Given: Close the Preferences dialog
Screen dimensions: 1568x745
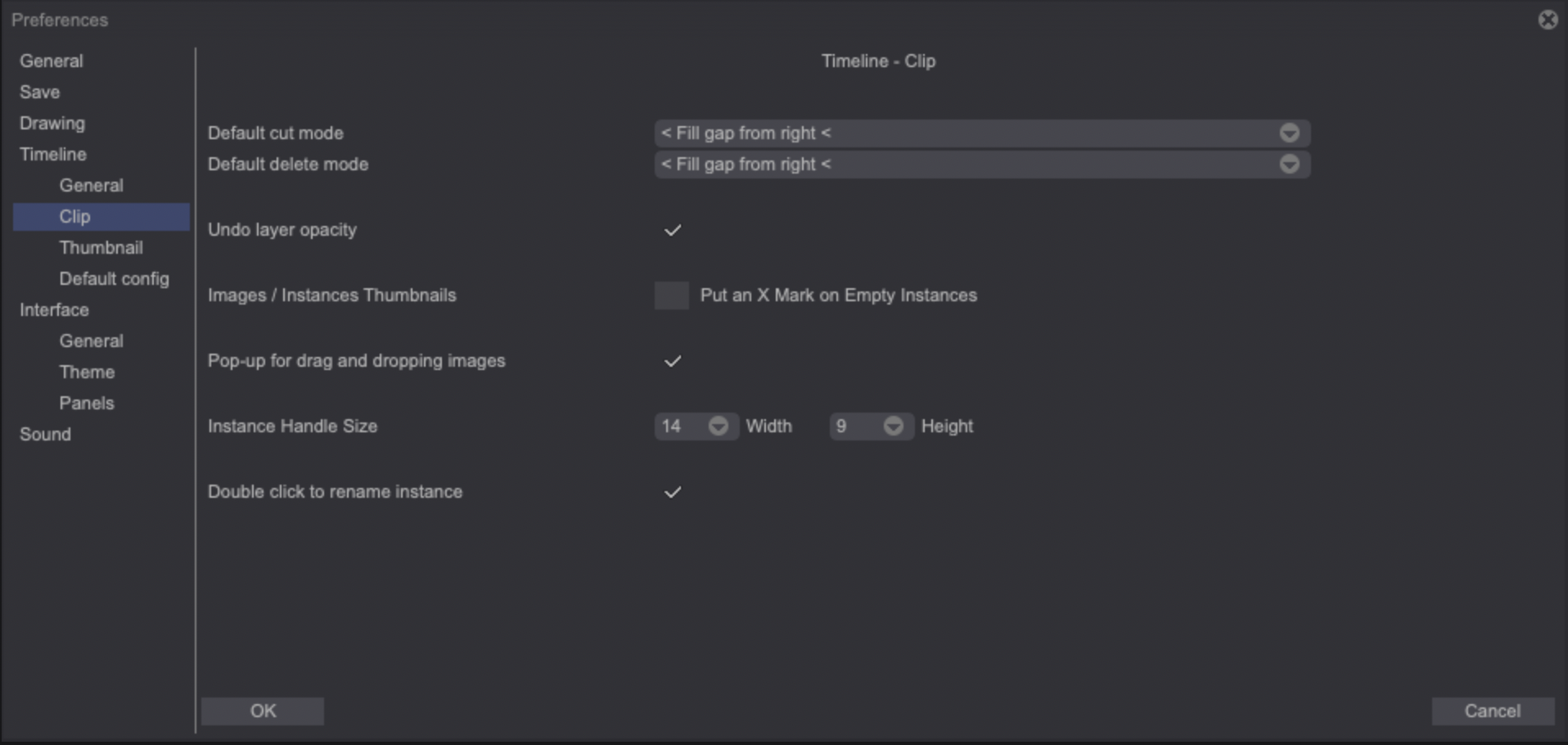Looking at the screenshot, I should click(x=1548, y=20).
